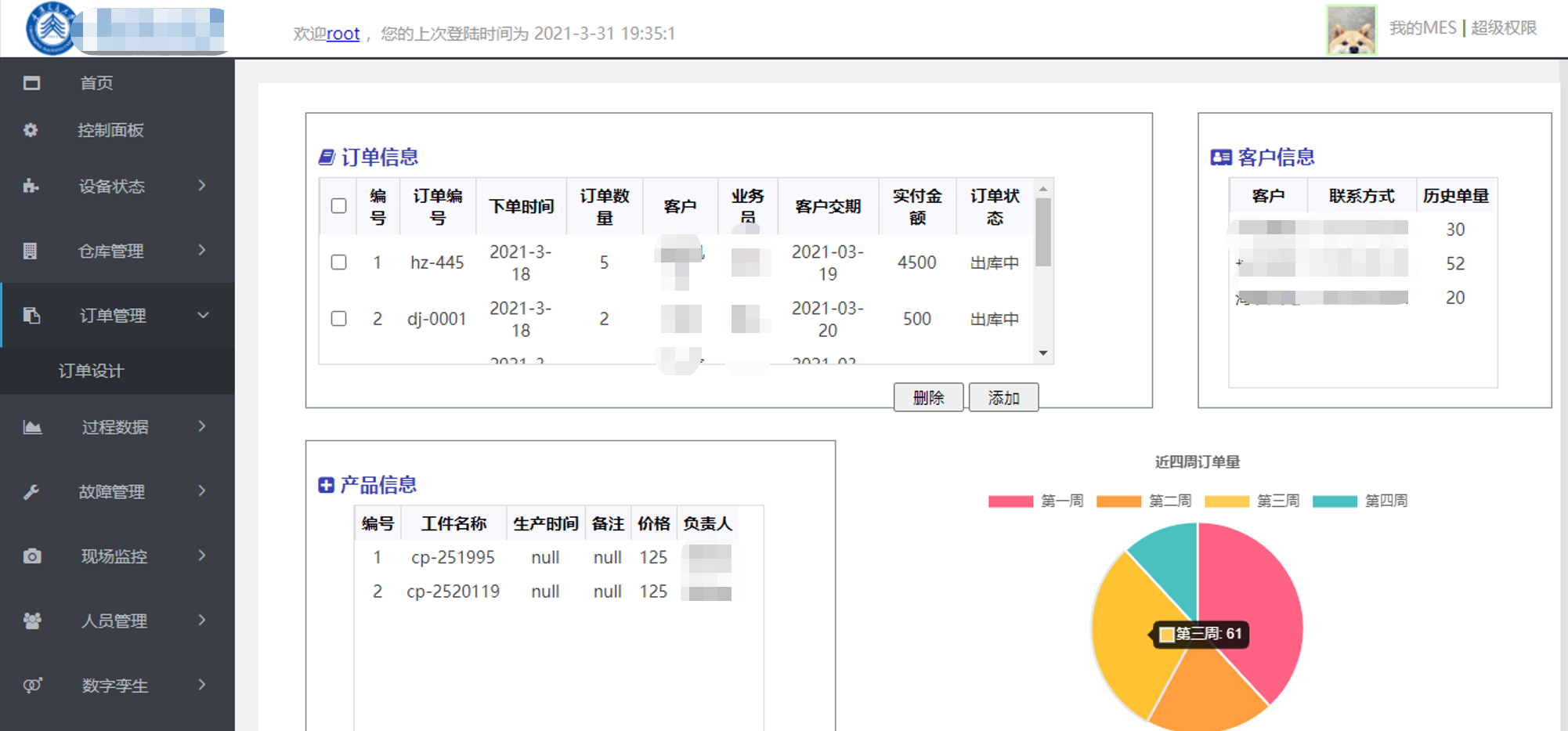The image size is (1568, 731).
Task: Open the root user link
Action: [343, 34]
